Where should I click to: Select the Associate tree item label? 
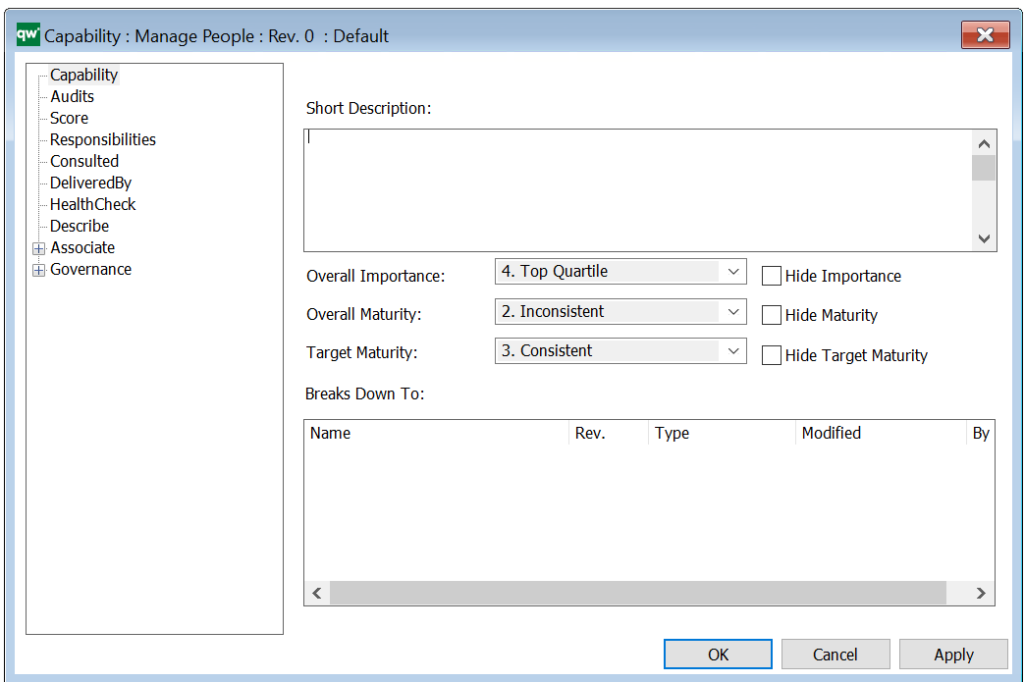pos(83,248)
